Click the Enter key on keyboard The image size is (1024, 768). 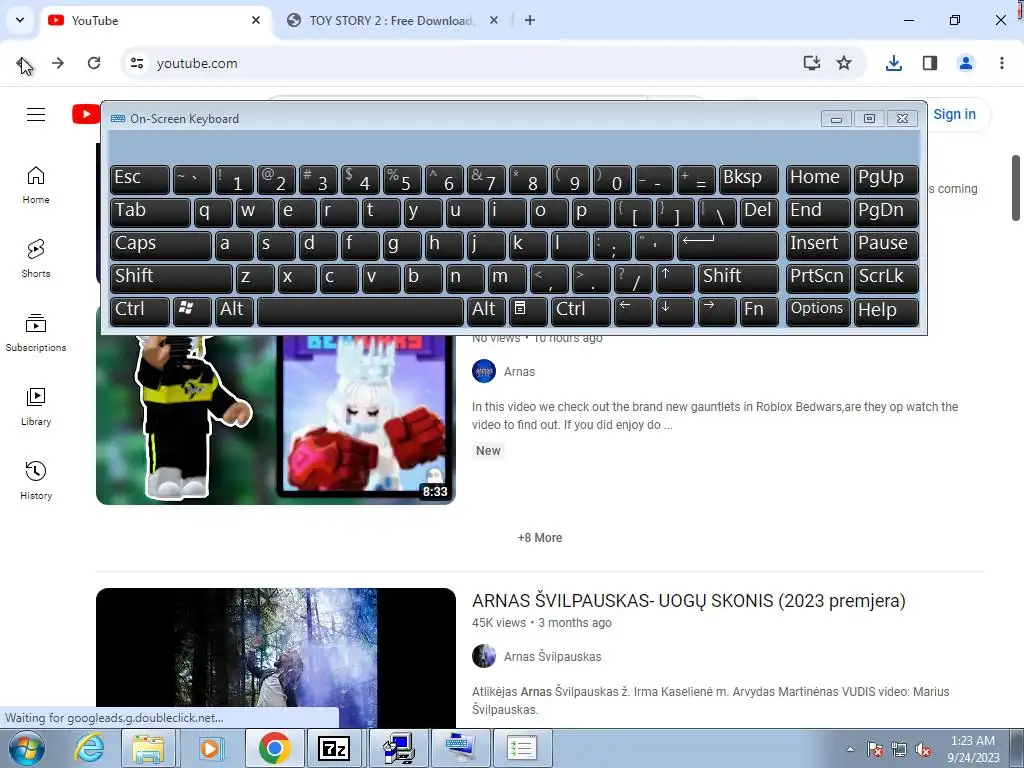728,244
